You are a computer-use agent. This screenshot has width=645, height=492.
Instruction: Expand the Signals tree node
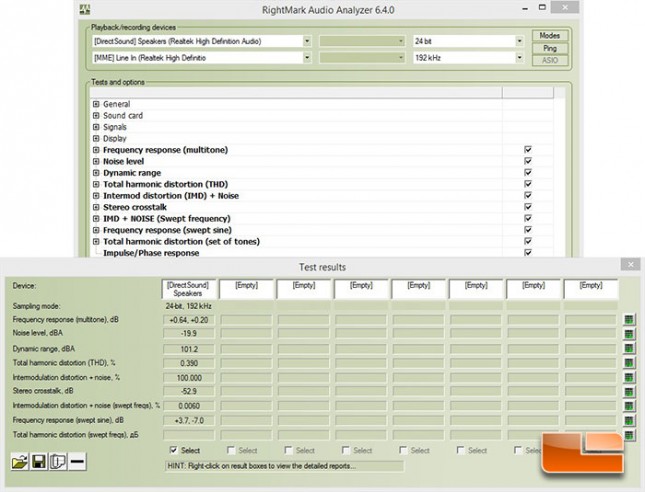[x=96, y=127]
